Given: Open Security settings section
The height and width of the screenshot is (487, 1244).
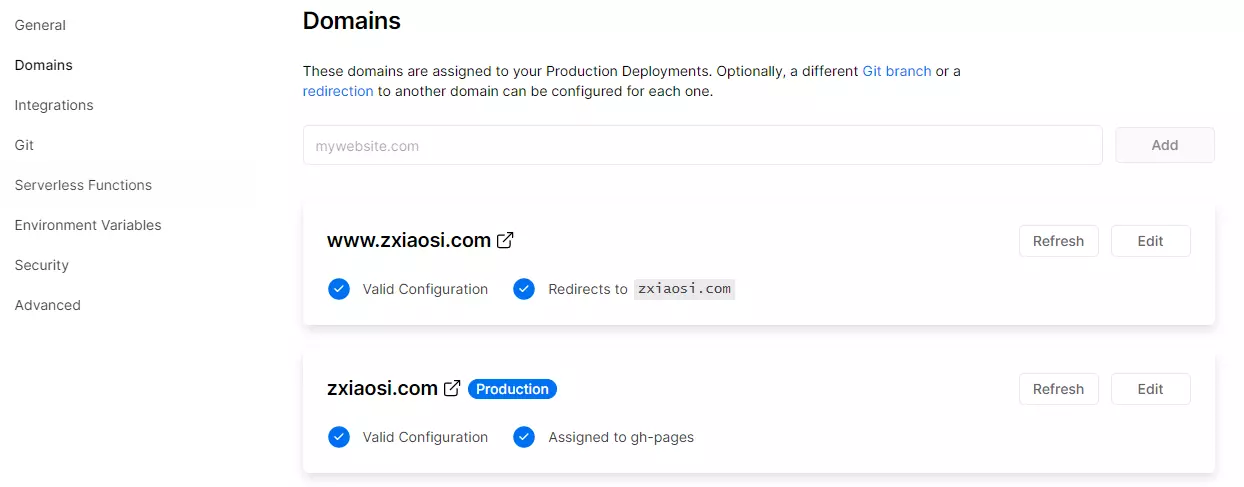Looking at the screenshot, I should click(42, 265).
